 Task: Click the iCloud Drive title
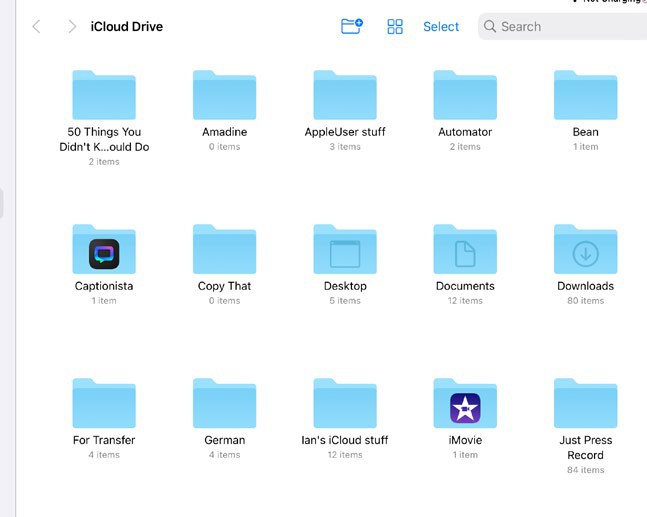(x=127, y=27)
